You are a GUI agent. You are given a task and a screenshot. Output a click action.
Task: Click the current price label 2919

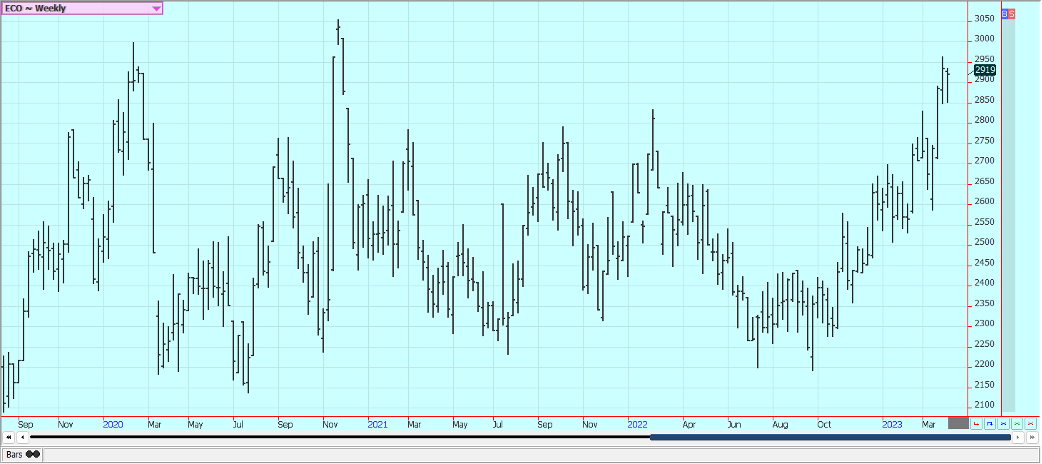click(985, 70)
